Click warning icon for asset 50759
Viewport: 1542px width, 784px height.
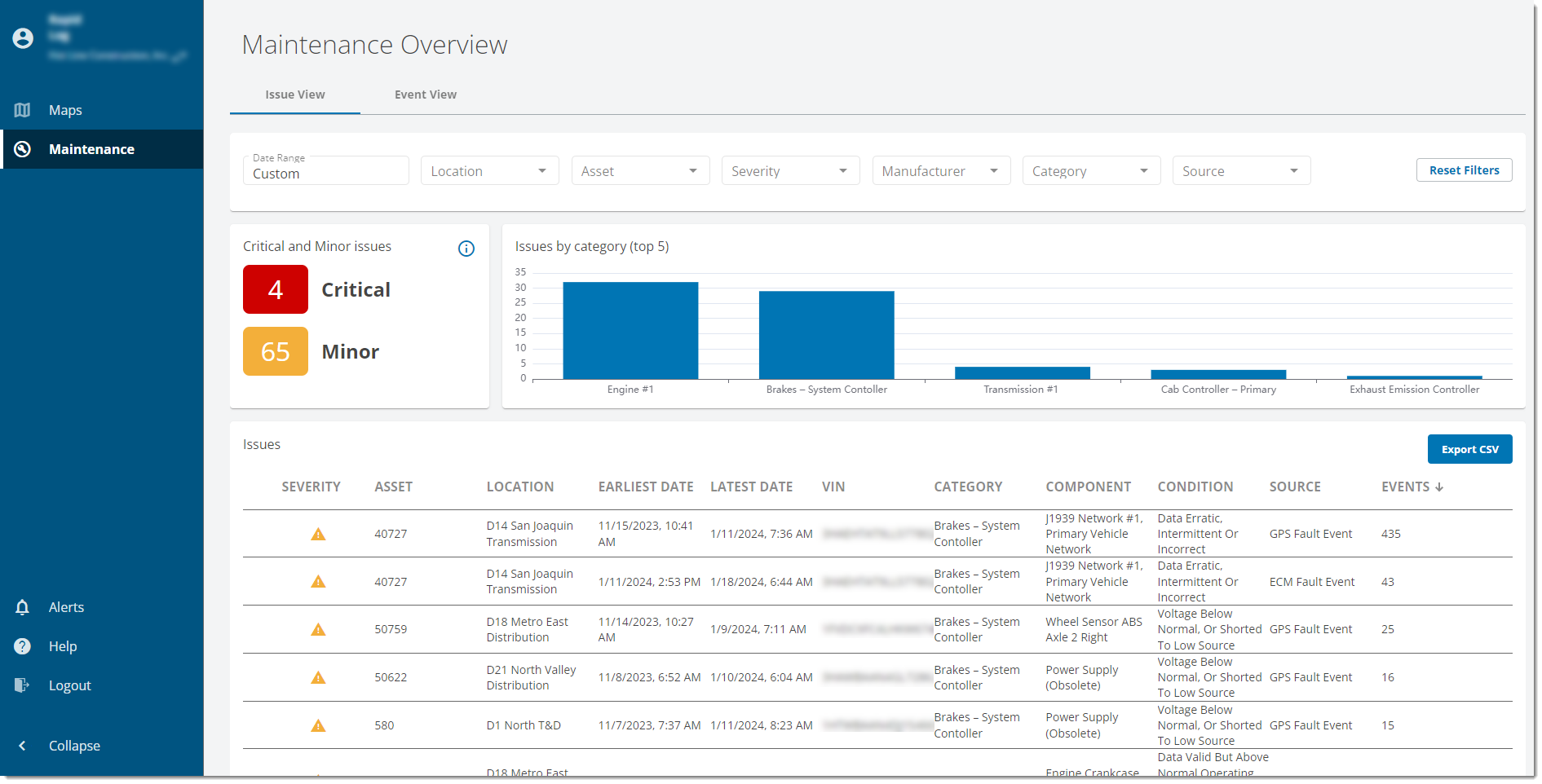(318, 630)
